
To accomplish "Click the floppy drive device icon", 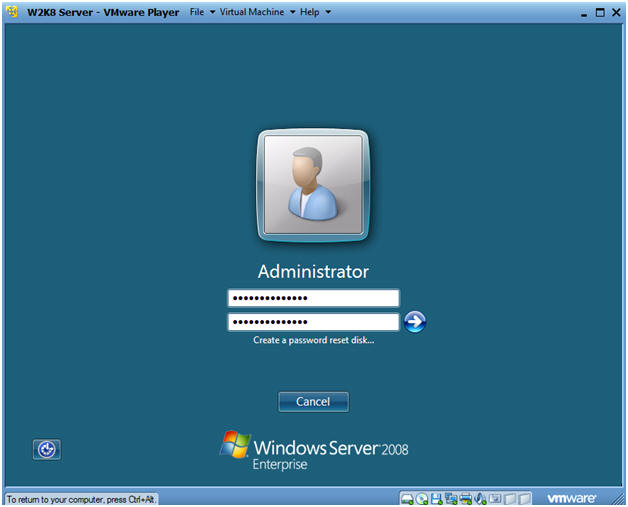I will coord(436,499).
